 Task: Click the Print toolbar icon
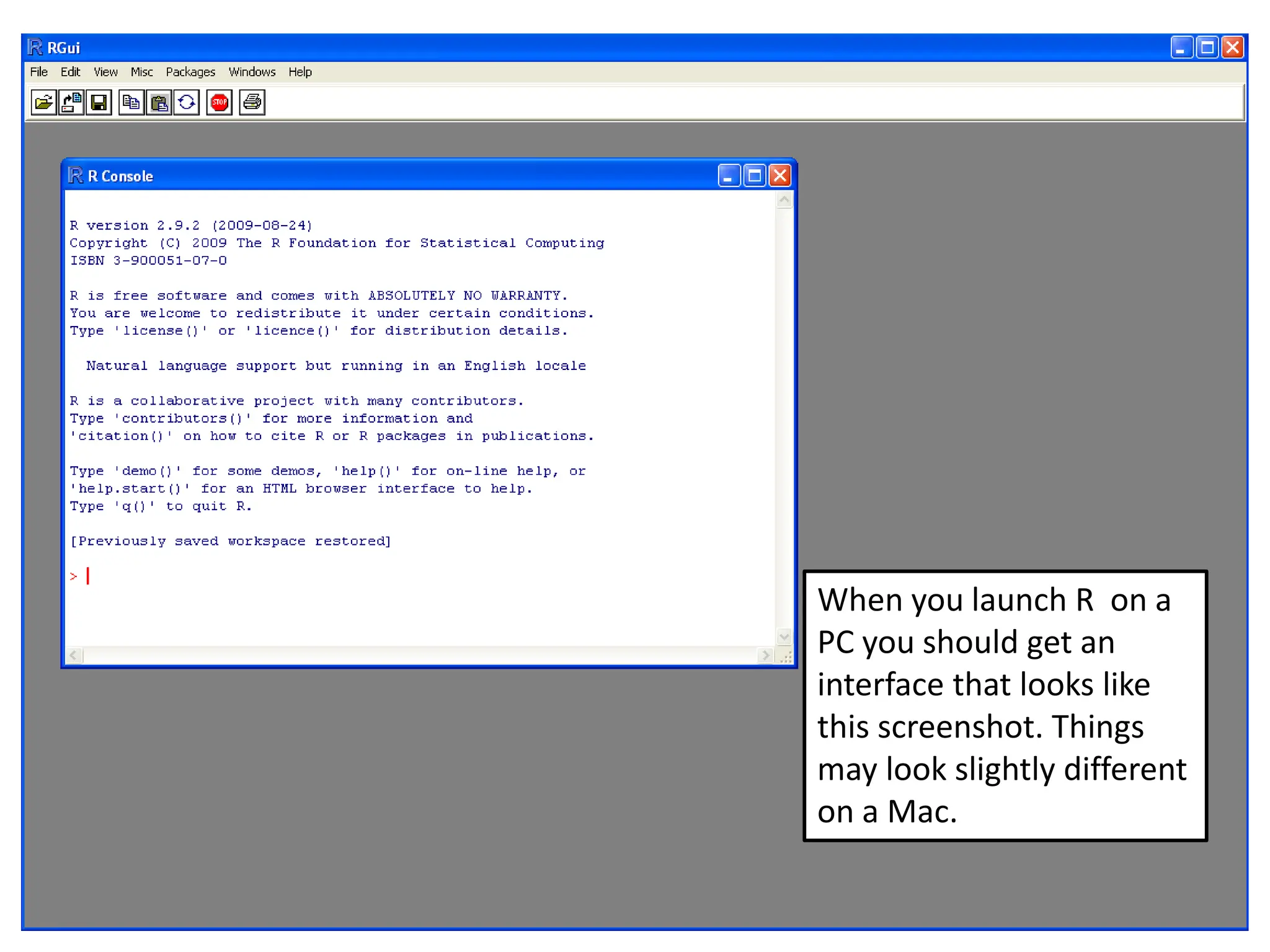pos(252,102)
